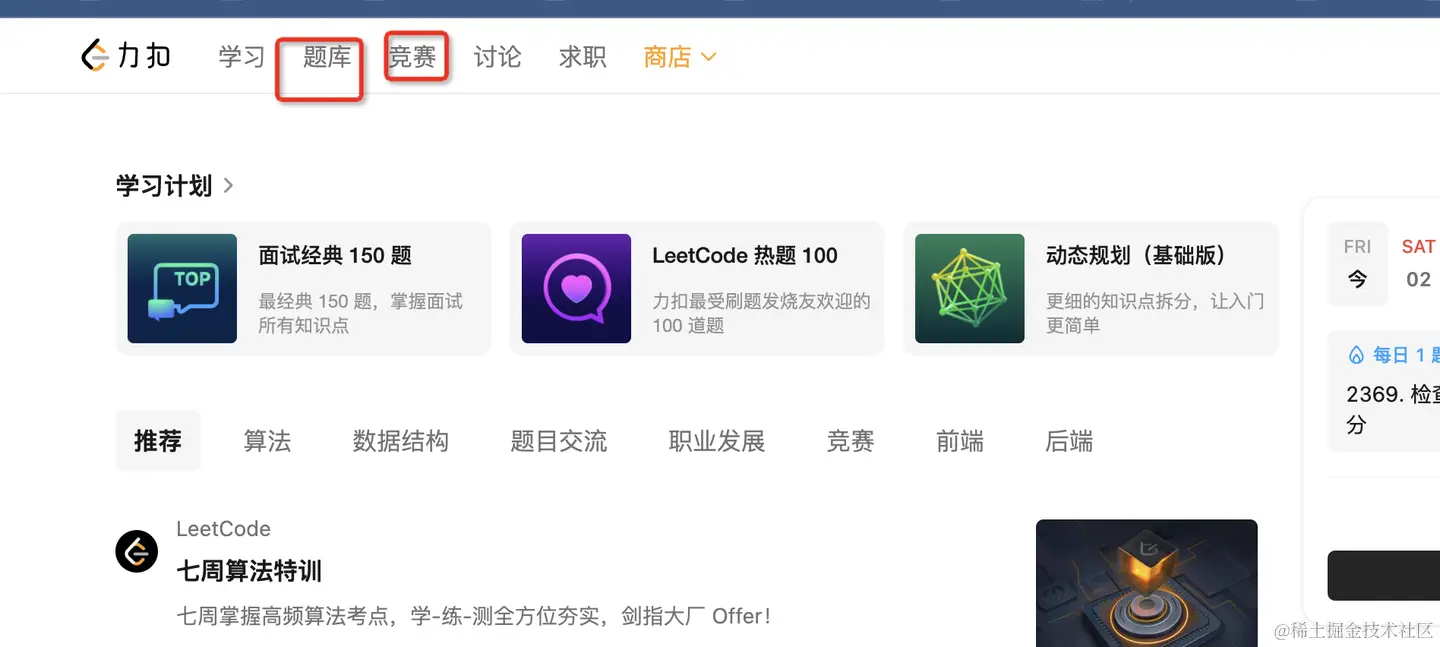Image resolution: width=1440 pixels, height=647 pixels.
Task: Click the LeetCode author name
Action: (224, 529)
